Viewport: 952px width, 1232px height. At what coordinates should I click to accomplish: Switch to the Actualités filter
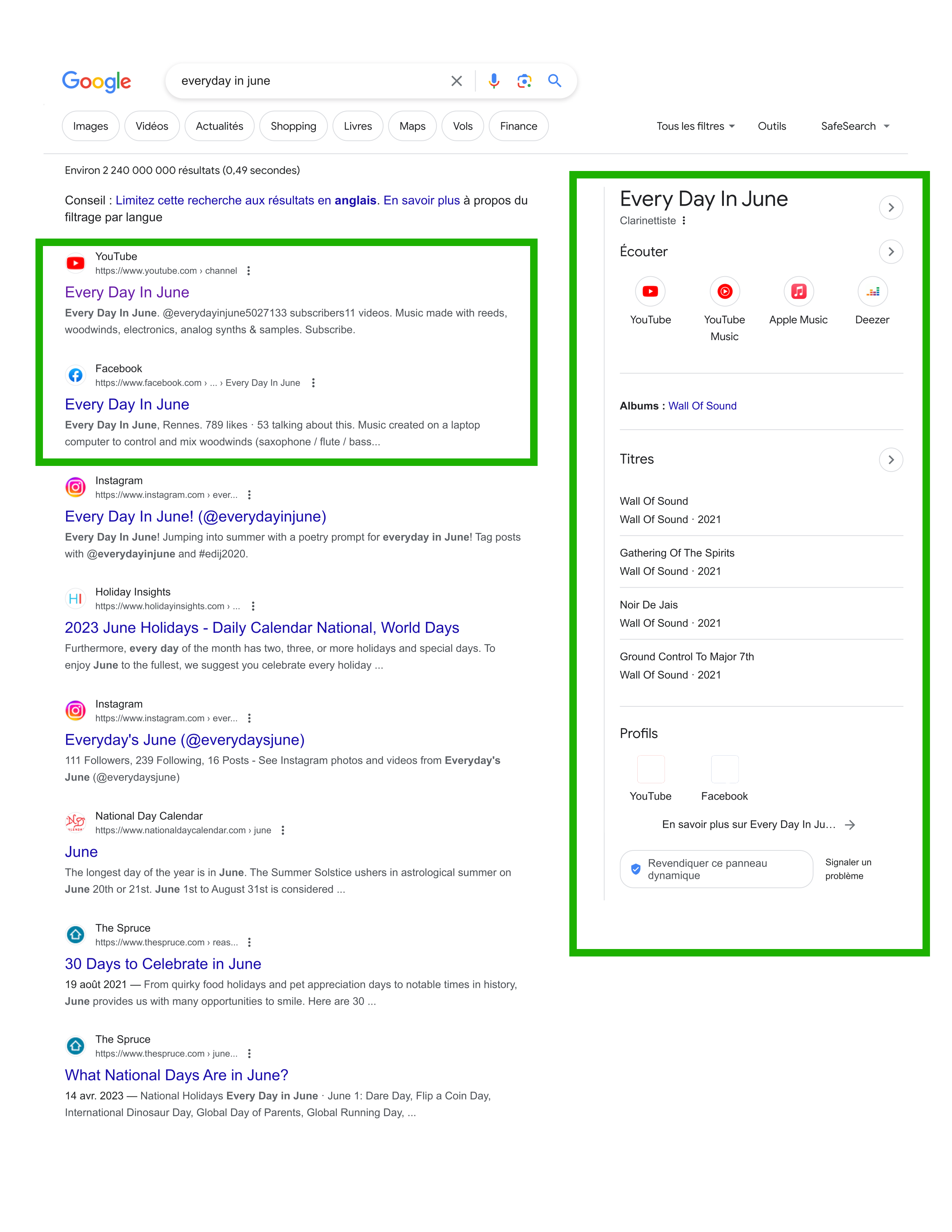coord(220,126)
